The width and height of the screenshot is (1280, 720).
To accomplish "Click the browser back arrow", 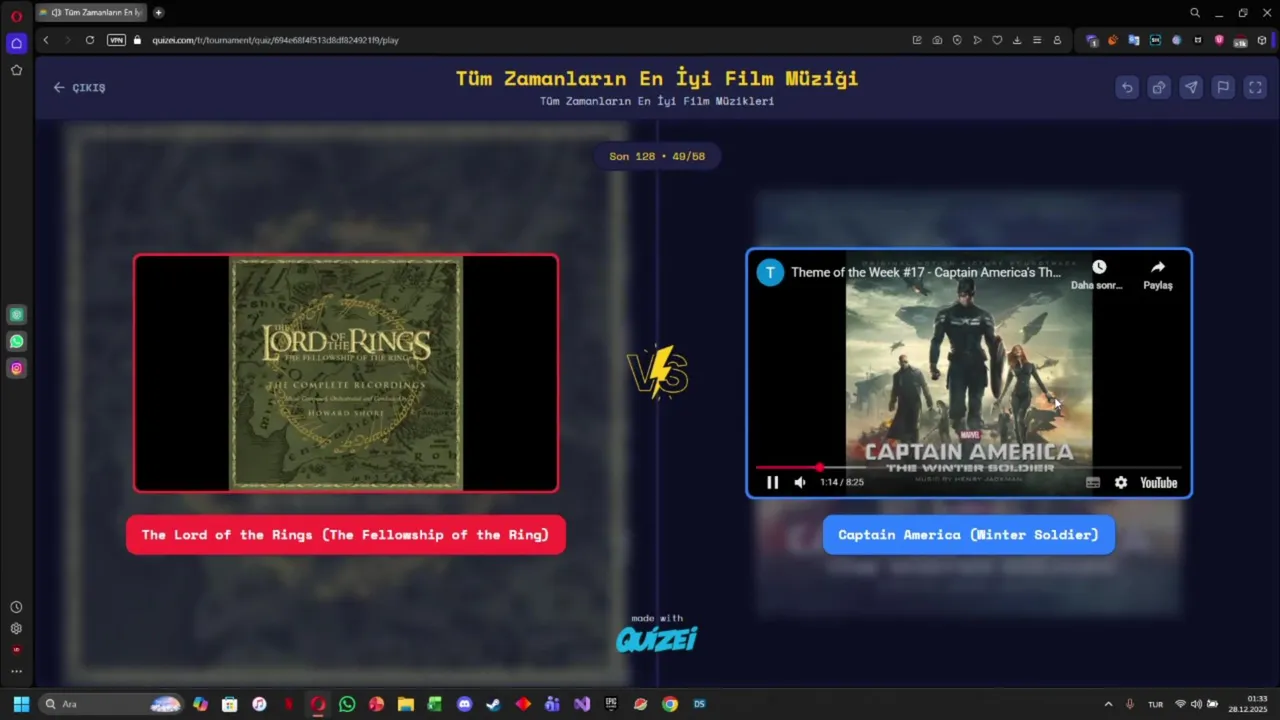I will (x=46, y=40).
